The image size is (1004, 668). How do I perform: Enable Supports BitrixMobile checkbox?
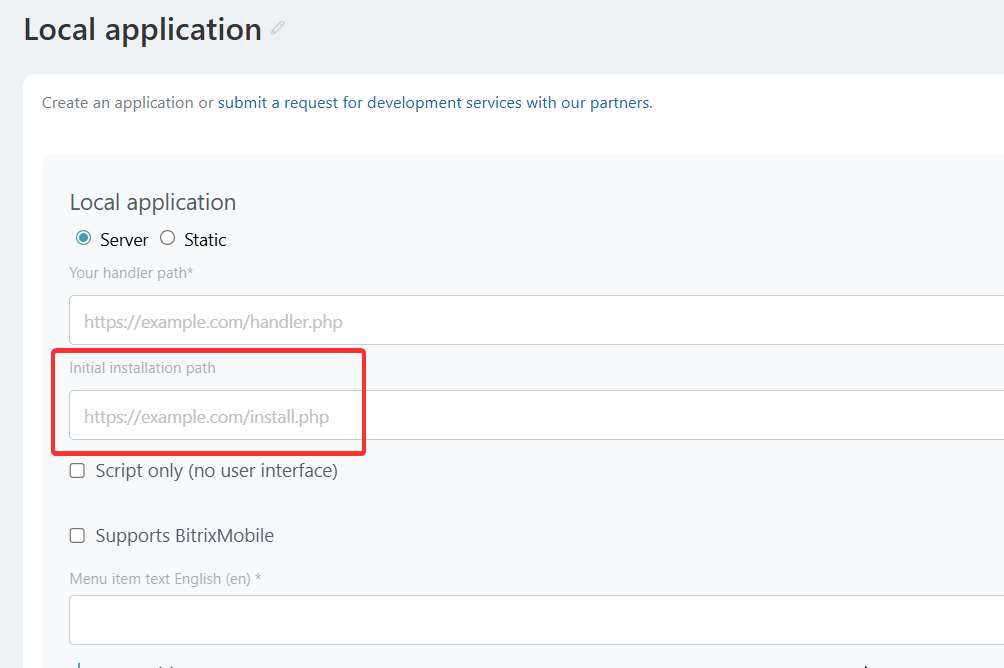click(x=77, y=535)
